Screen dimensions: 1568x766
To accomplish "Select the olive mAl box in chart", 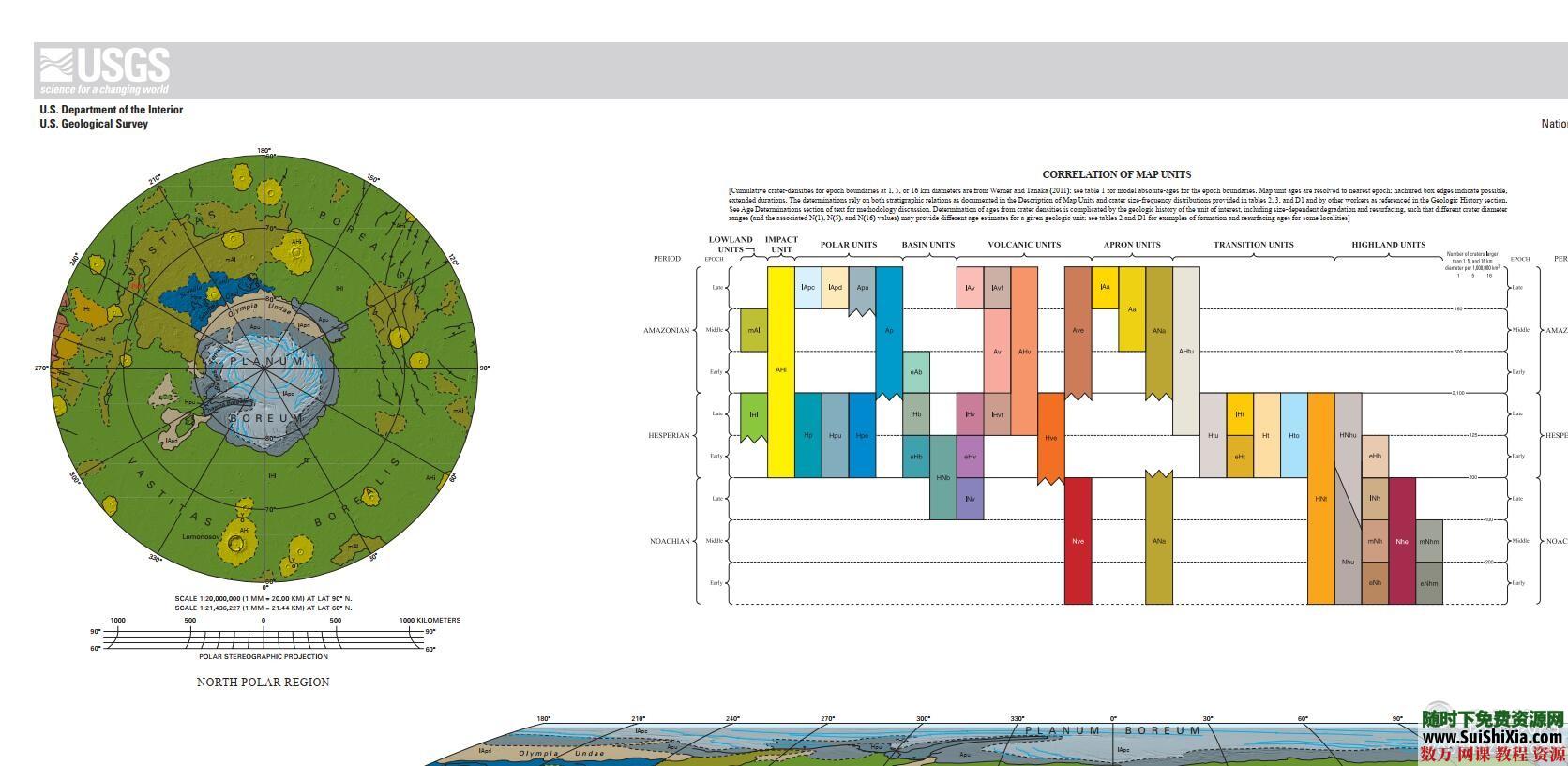I will point(754,330).
